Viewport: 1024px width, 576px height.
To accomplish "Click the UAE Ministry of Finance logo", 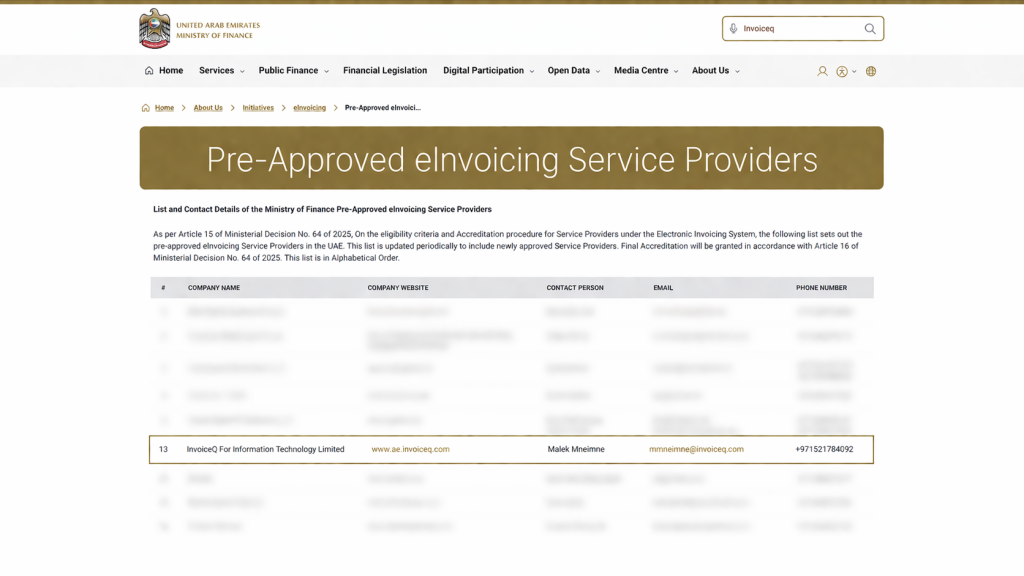I will coord(200,29).
